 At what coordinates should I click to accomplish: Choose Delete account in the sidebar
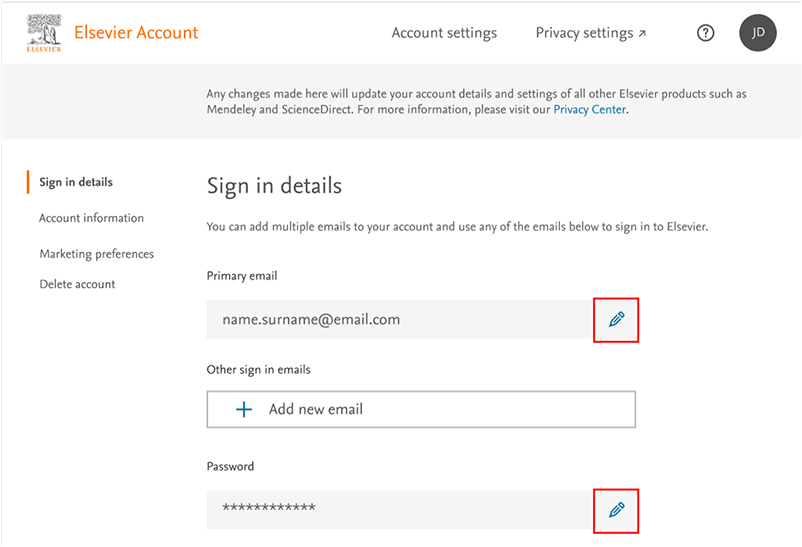77,284
